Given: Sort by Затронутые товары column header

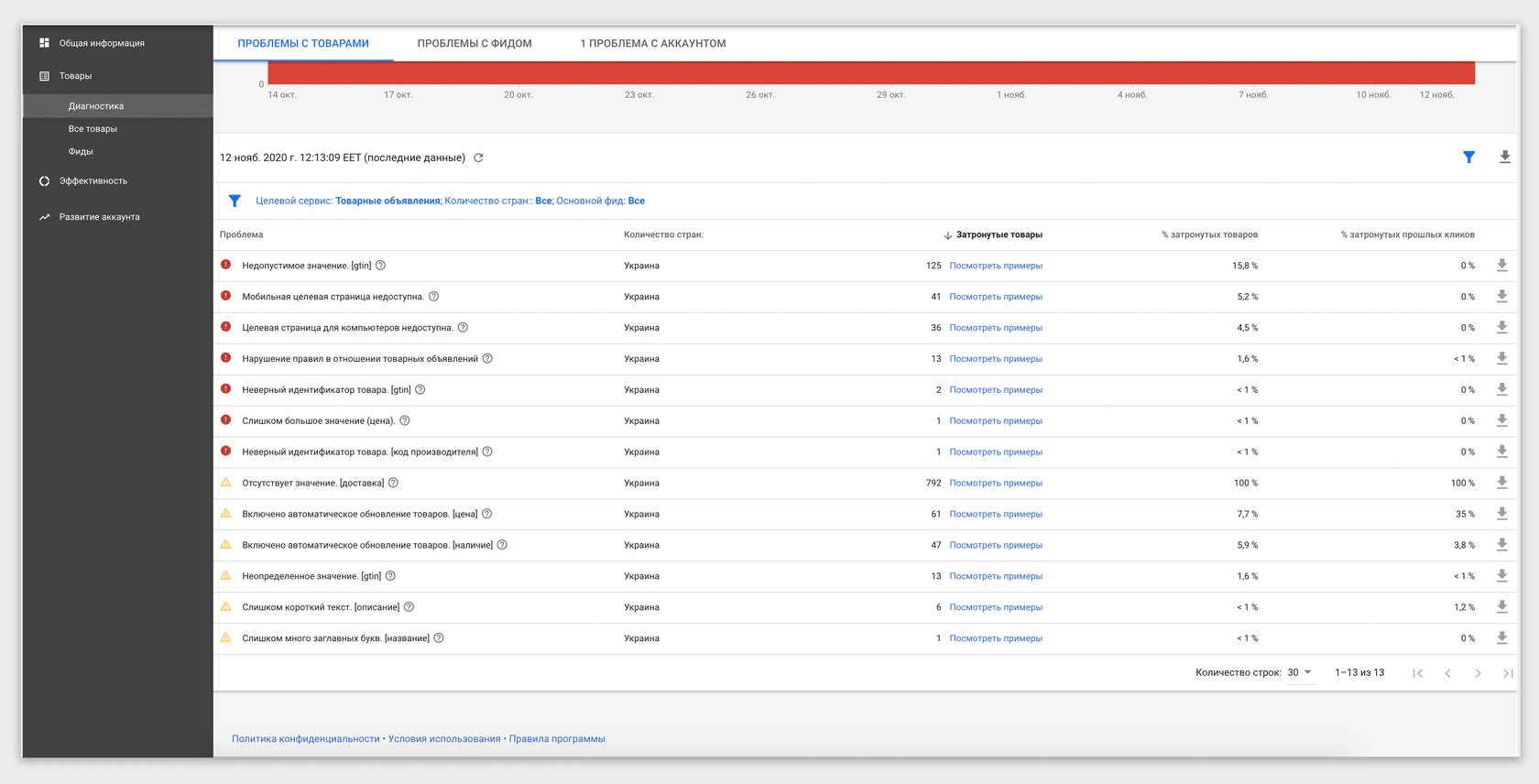Looking at the screenshot, I should tap(999, 235).
